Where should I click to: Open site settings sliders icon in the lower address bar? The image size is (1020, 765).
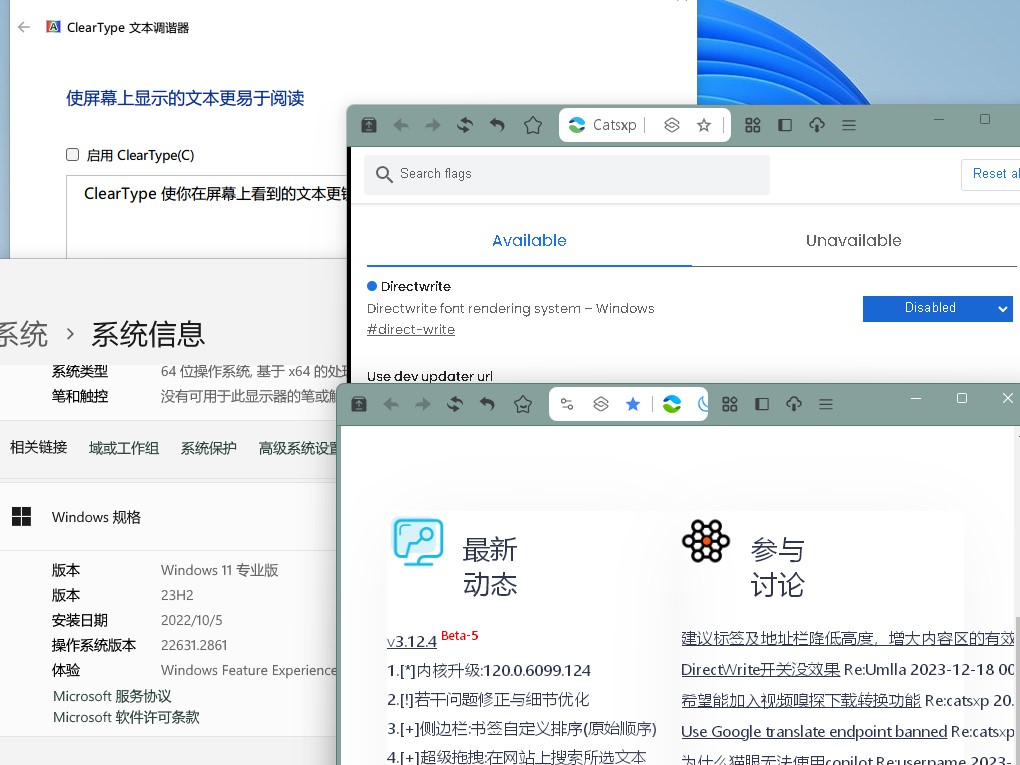click(567, 405)
